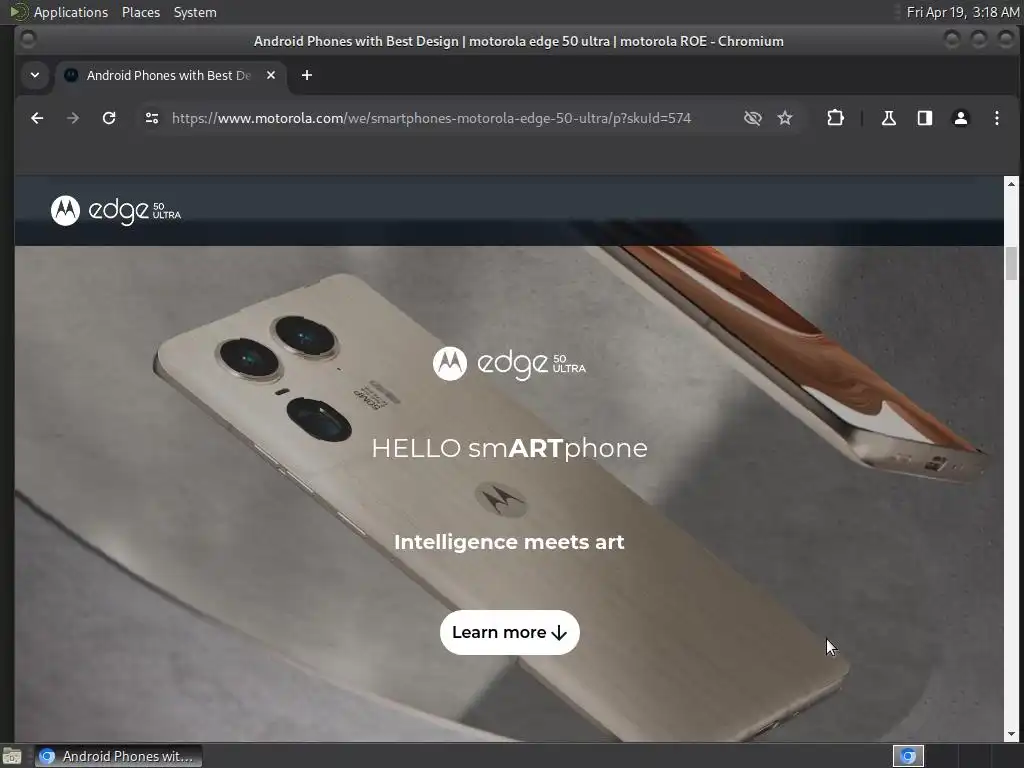Viewport: 1024px width, 768px height.
Task: Open the Applications menu
Action: click(71, 12)
